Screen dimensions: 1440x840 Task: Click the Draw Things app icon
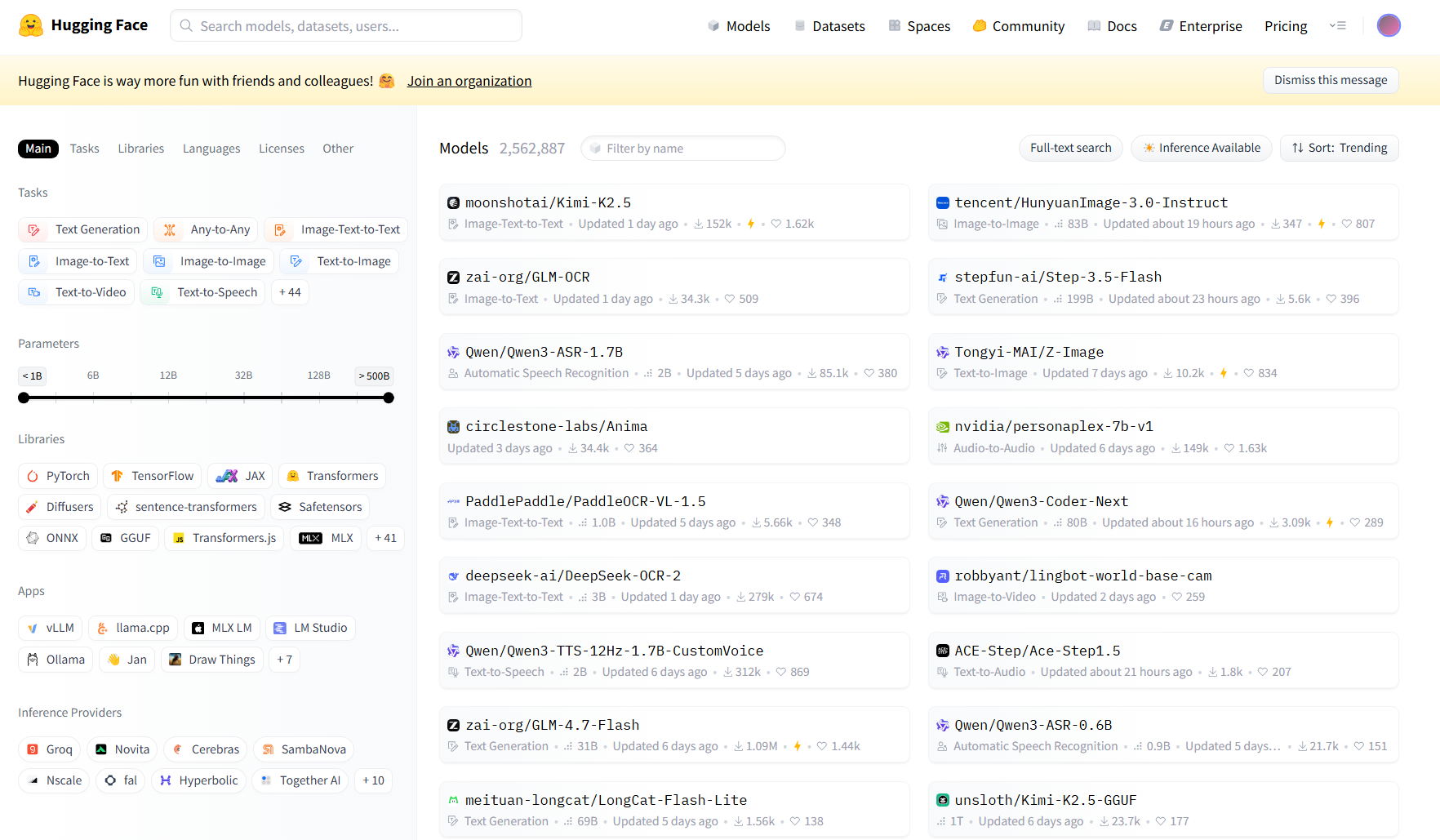[x=175, y=660]
